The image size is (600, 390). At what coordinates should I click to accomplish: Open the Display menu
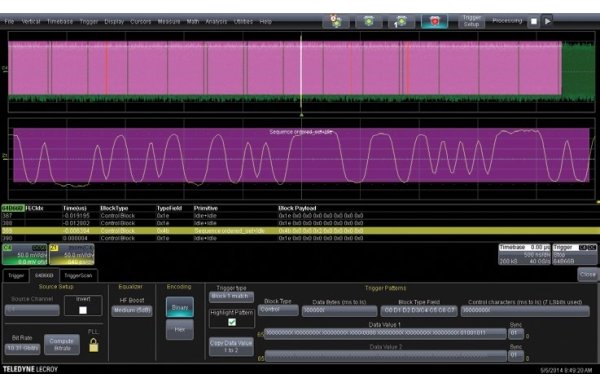(x=114, y=21)
